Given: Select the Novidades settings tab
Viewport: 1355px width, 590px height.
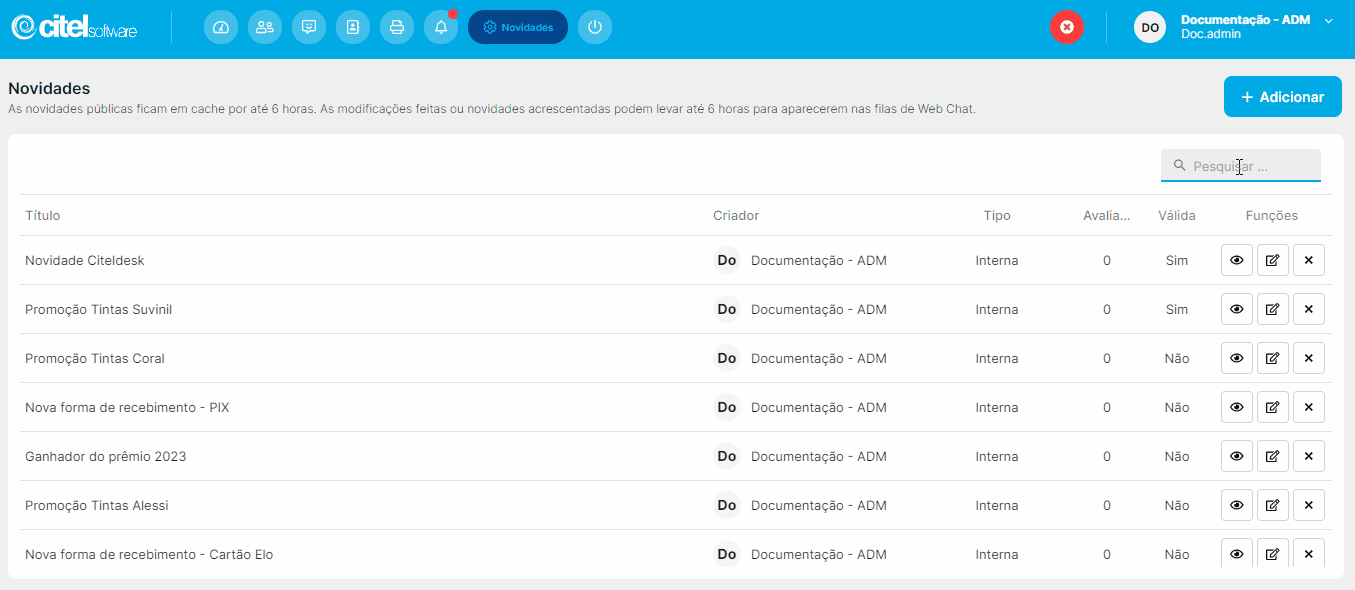Looking at the screenshot, I should [518, 27].
